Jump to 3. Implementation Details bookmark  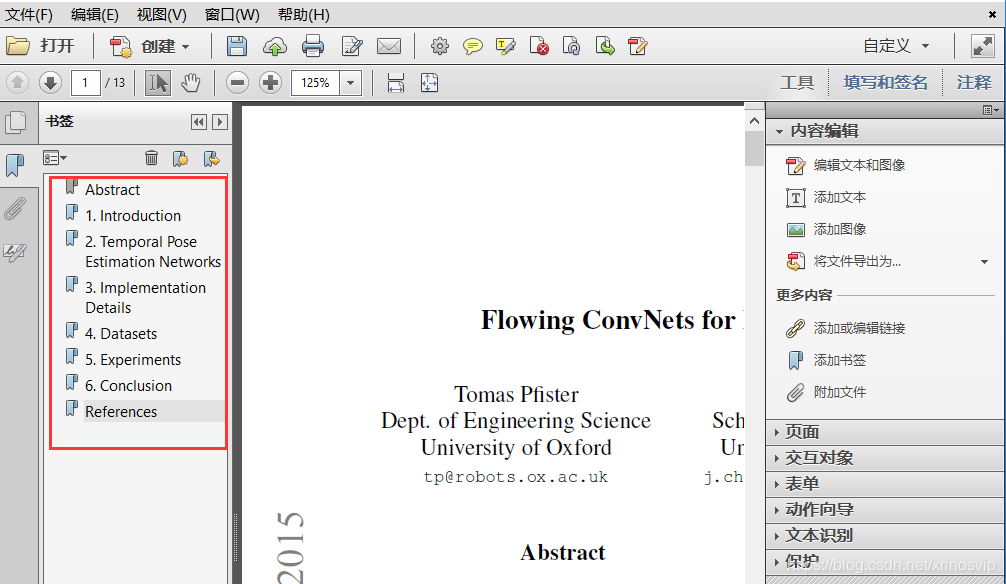coord(146,298)
